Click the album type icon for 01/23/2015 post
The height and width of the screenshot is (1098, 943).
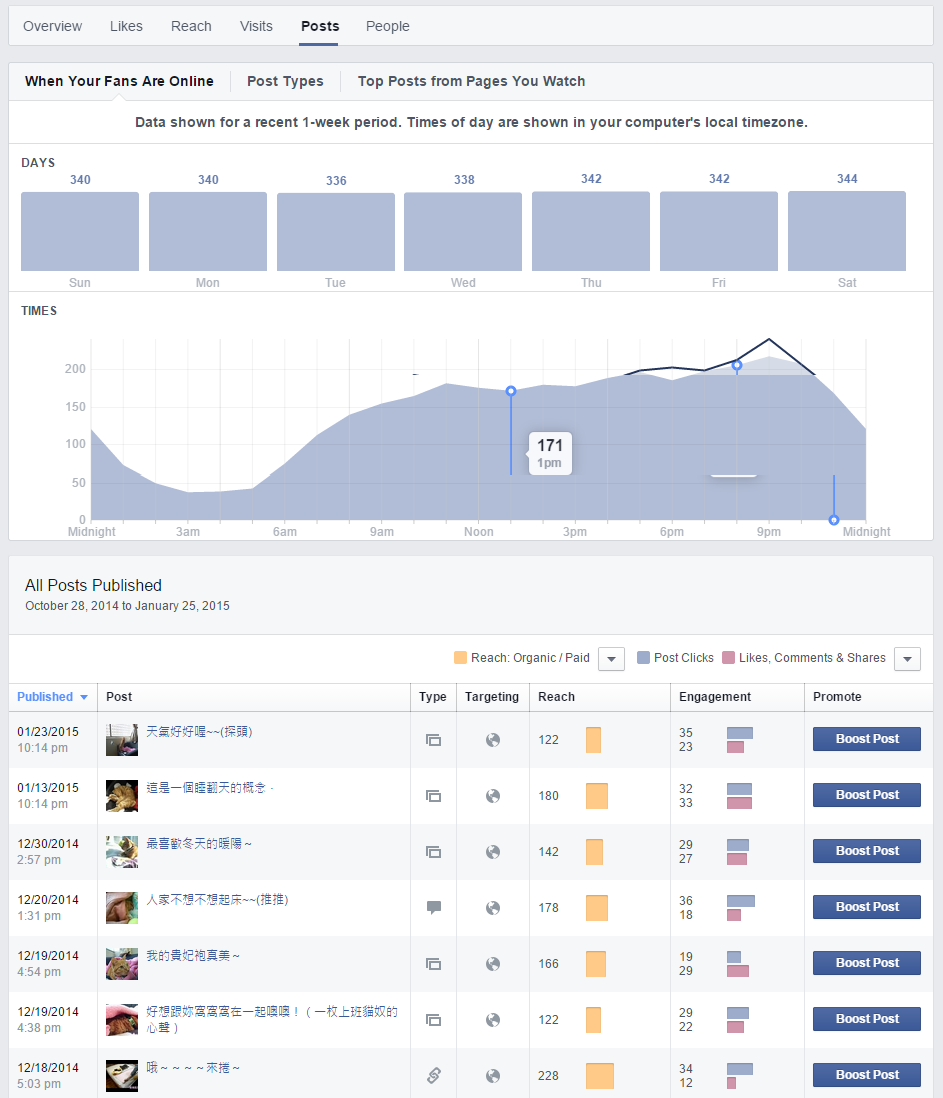coord(433,740)
